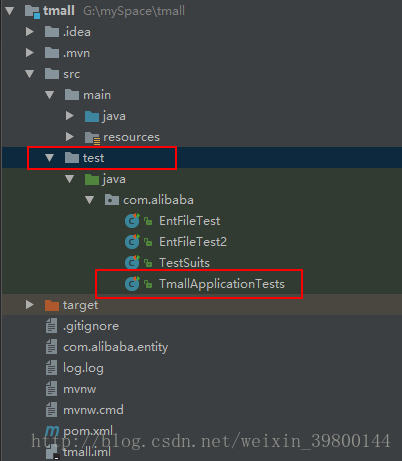The height and width of the screenshot is (461, 402).
Task: Expand the target folder
Action: pos(30,305)
